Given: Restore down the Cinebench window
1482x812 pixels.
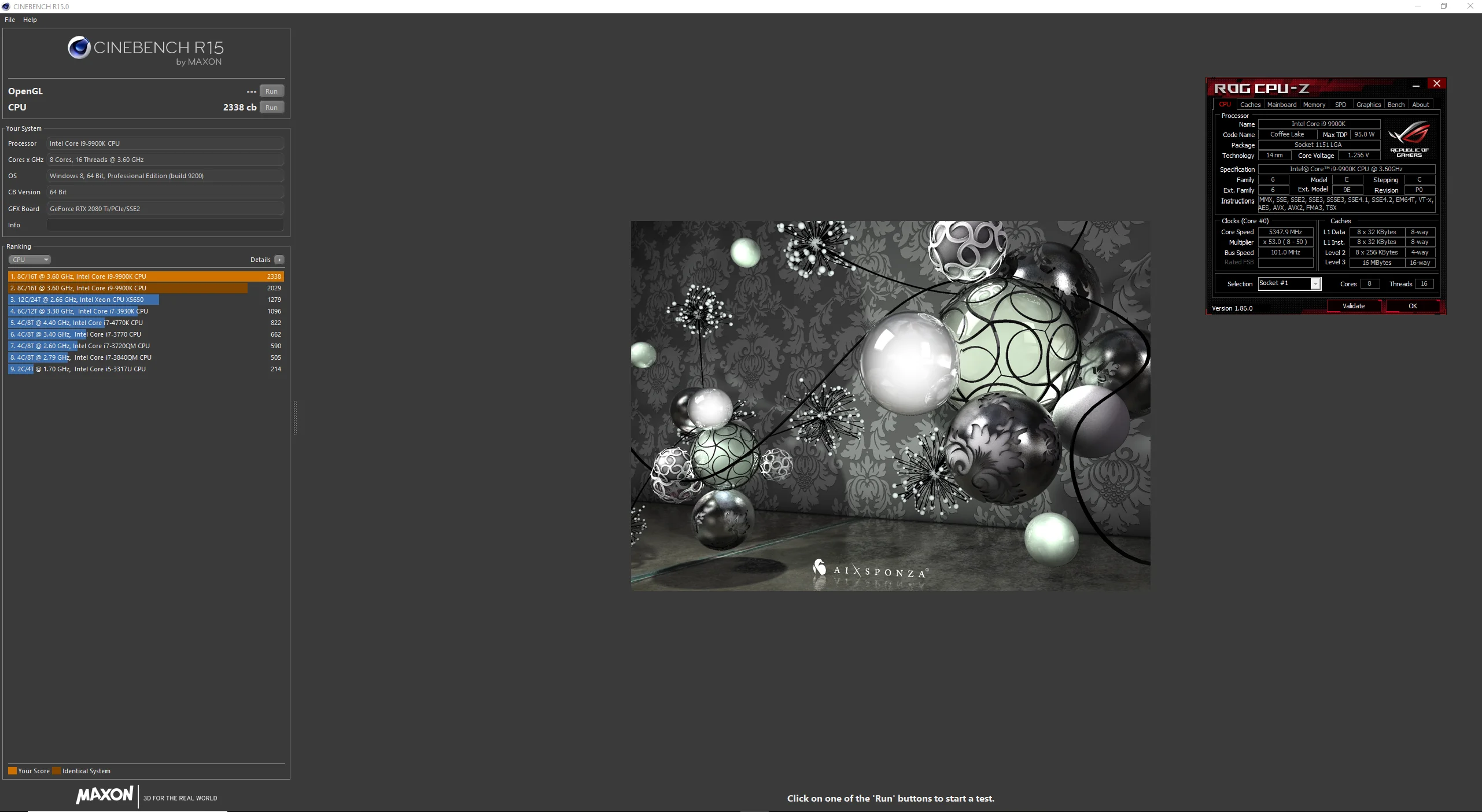Looking at the screenshot, I should (x=1444, y=6).
